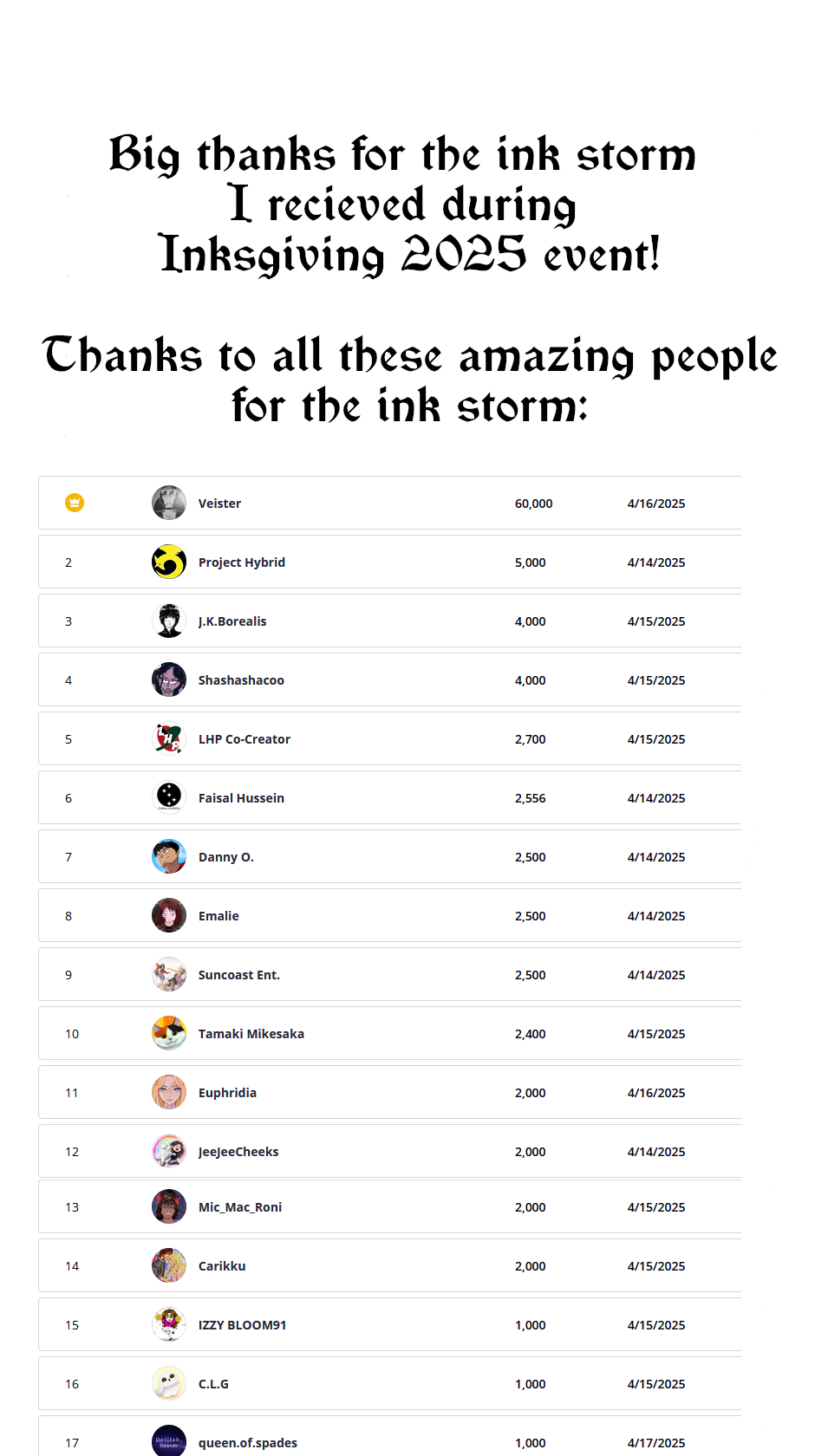Click Veister's 60,000 ink amount

pyautogui.click(x=533, y=504)
